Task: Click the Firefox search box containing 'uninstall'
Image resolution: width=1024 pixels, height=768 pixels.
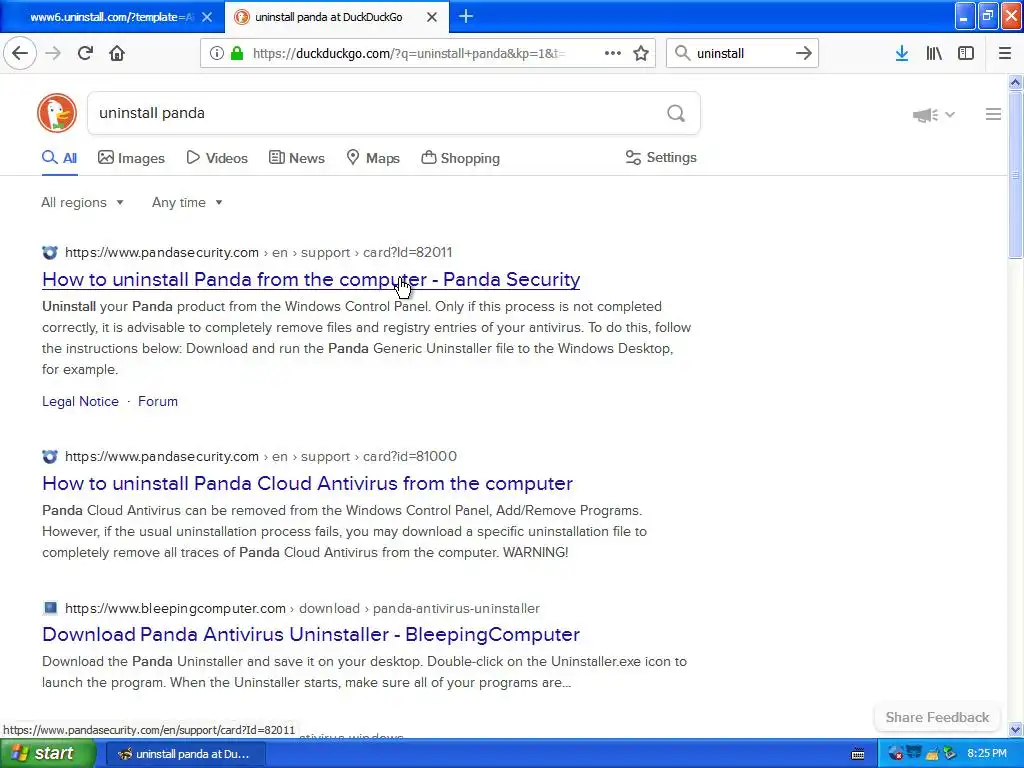Action: [x=741, y=54]
